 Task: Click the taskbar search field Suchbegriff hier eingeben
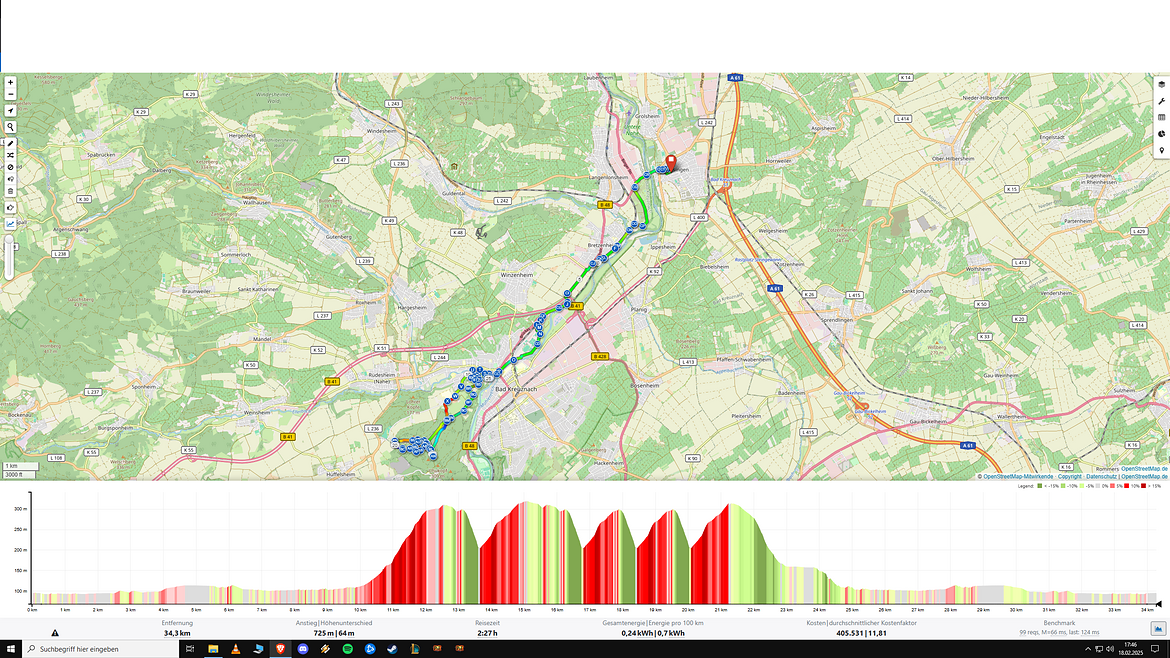[101, 649]
